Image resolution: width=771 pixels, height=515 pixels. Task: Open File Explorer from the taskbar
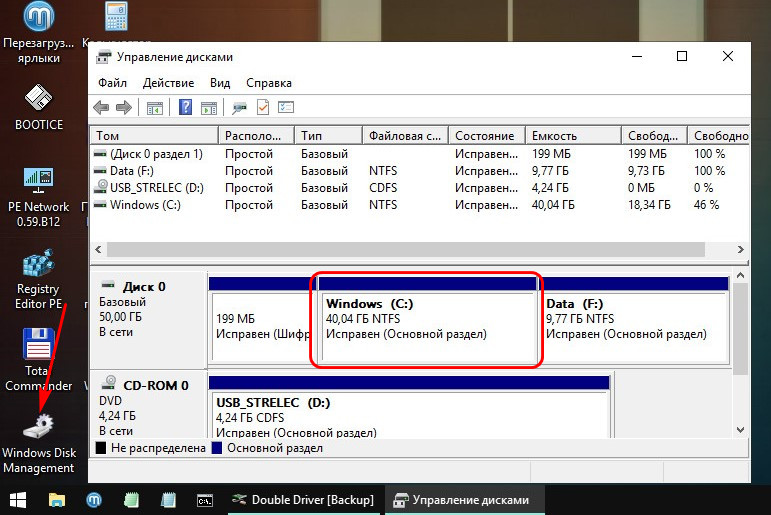(57, 500)
